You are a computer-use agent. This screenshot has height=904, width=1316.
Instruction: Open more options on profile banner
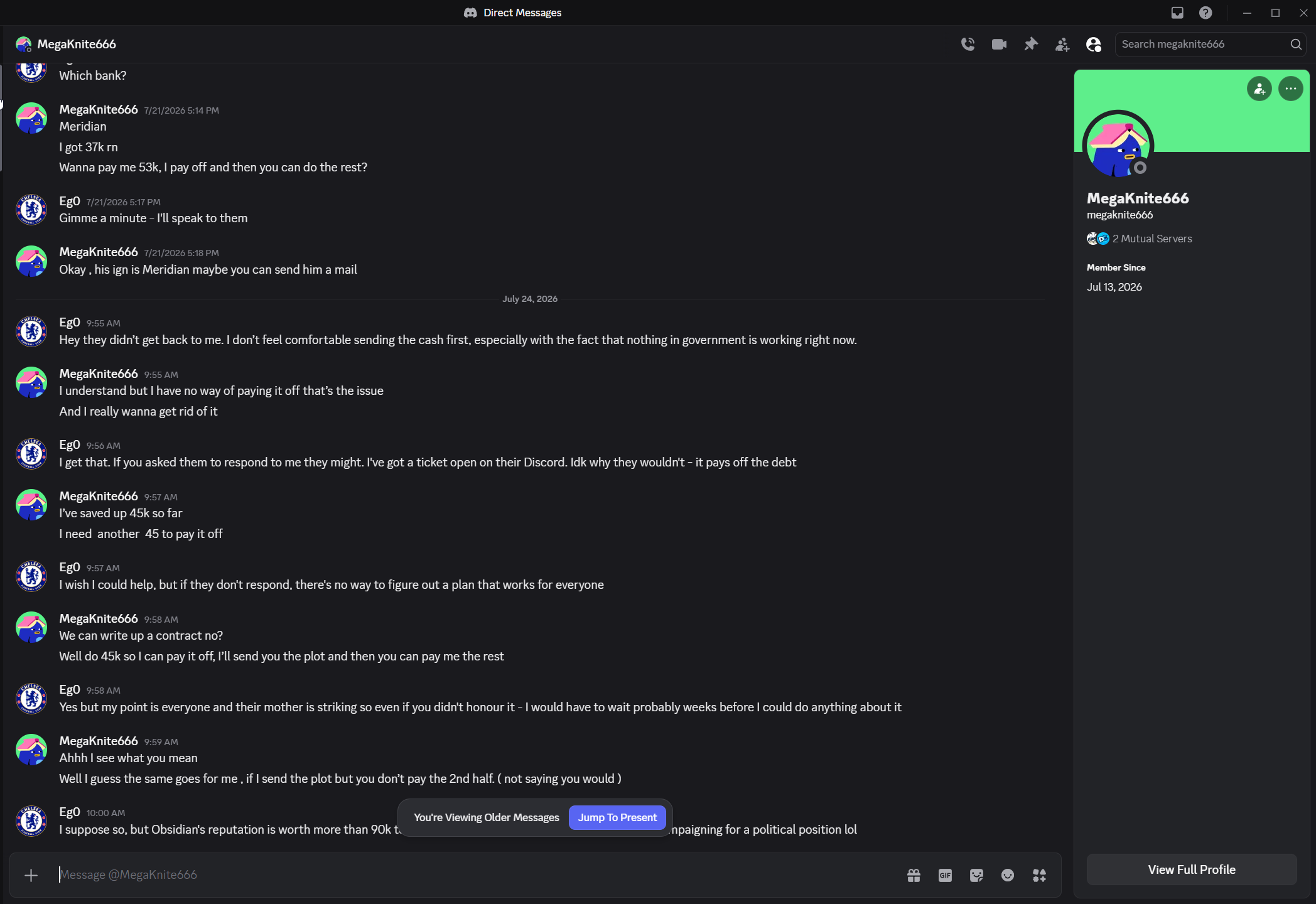tap(1291, 89)
